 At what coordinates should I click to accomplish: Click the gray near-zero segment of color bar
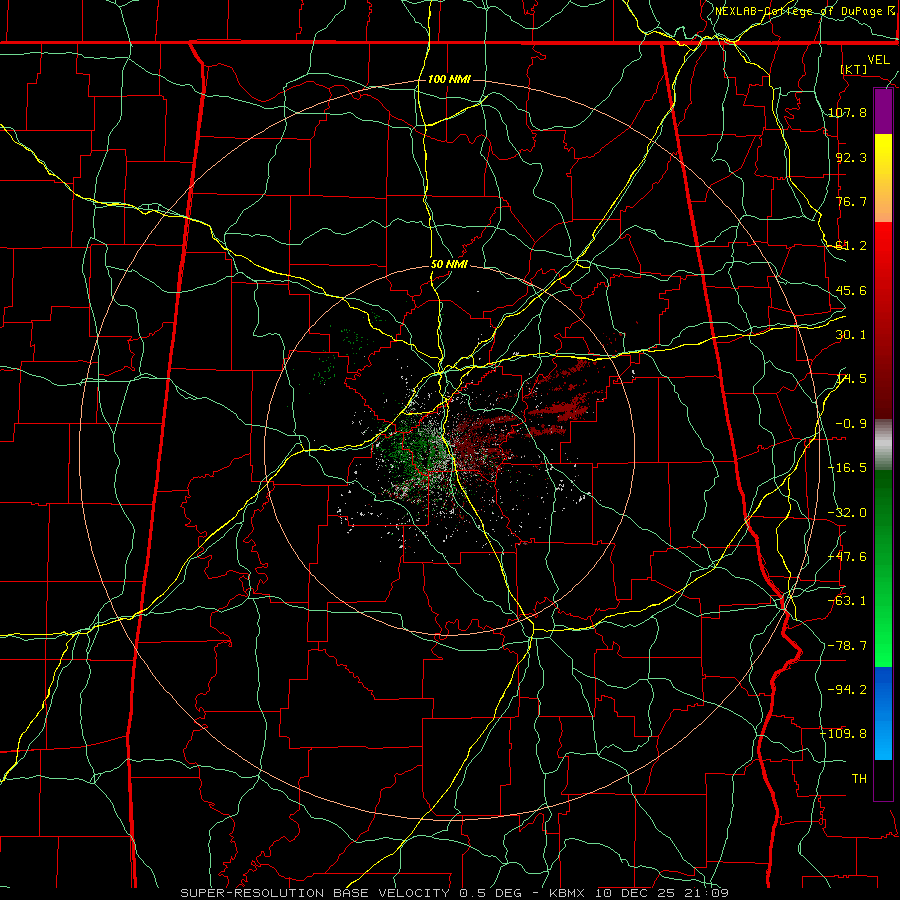[x=883, y=445]
